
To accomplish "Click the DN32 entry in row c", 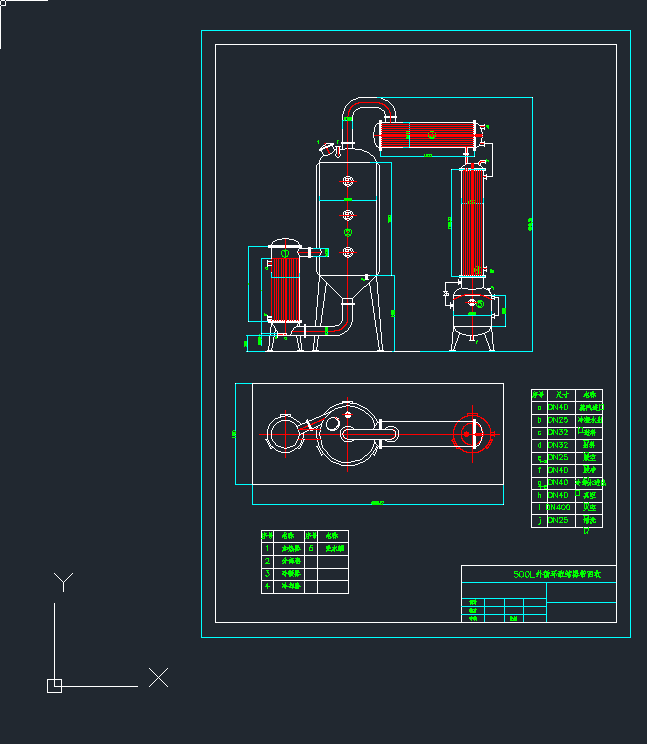I will pyautogui.click(x=558, y=432).
